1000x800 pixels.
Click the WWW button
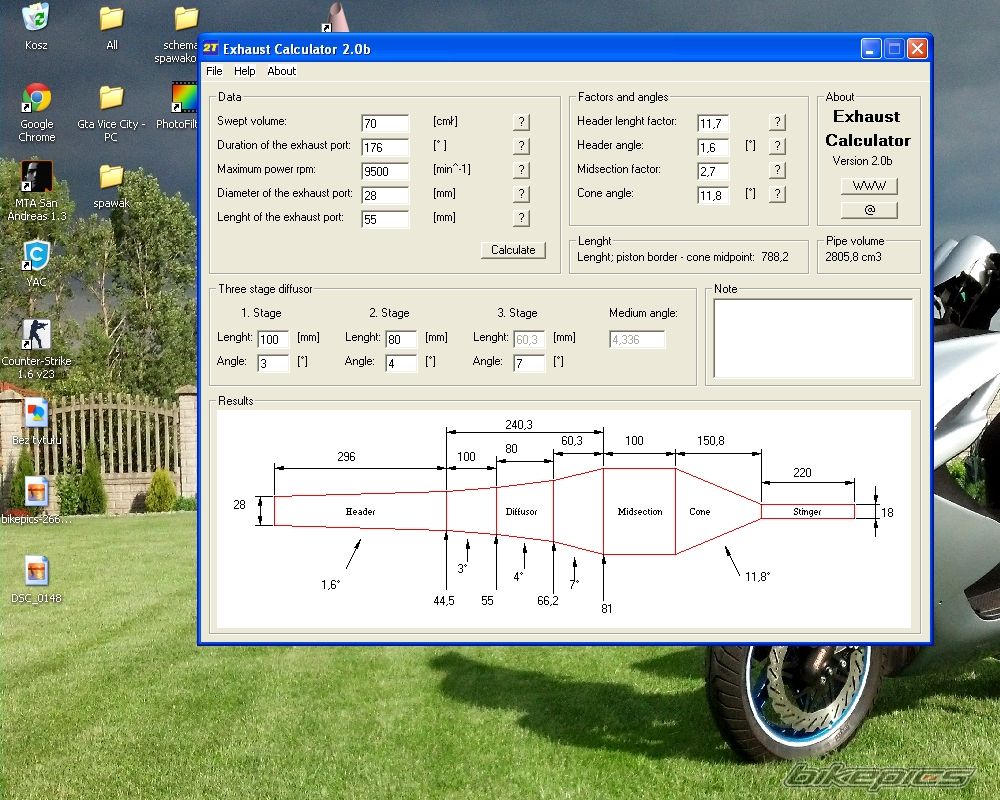[868, 186]
